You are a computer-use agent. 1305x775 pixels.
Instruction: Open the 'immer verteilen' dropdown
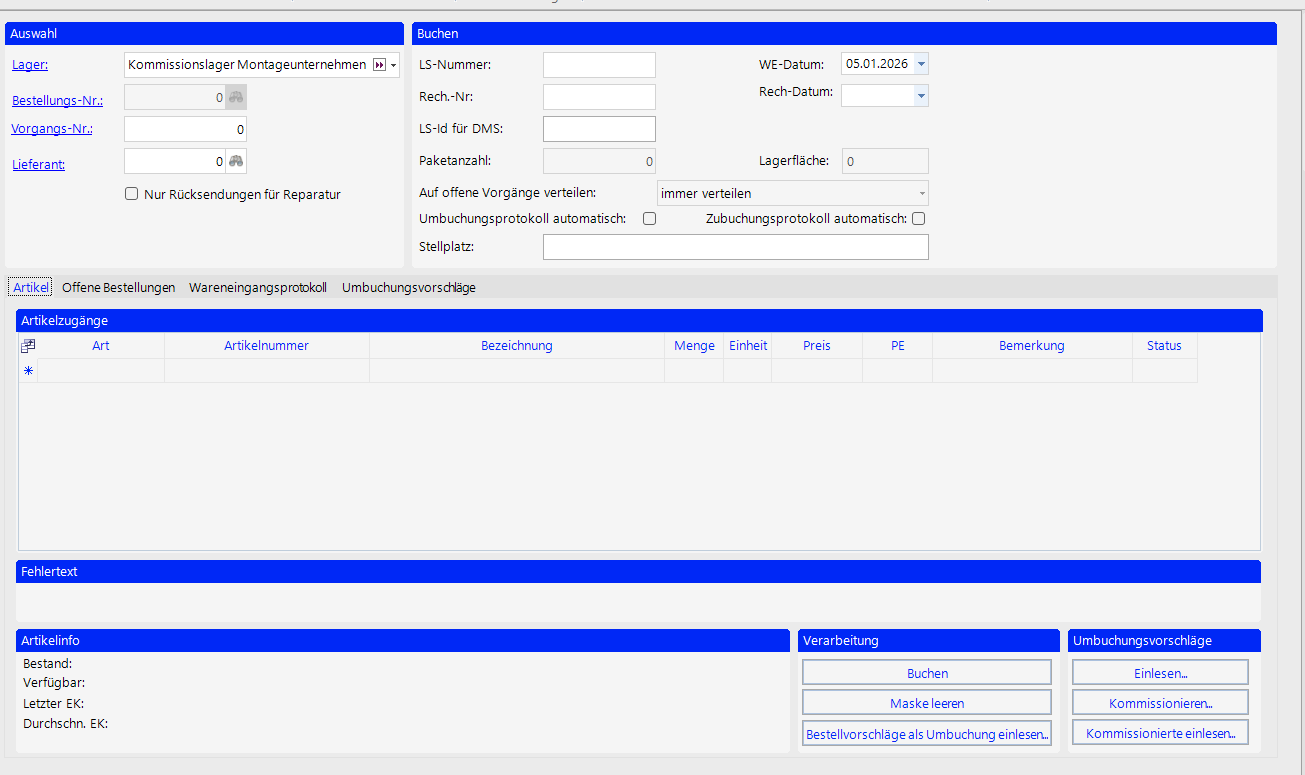[921, 193]
